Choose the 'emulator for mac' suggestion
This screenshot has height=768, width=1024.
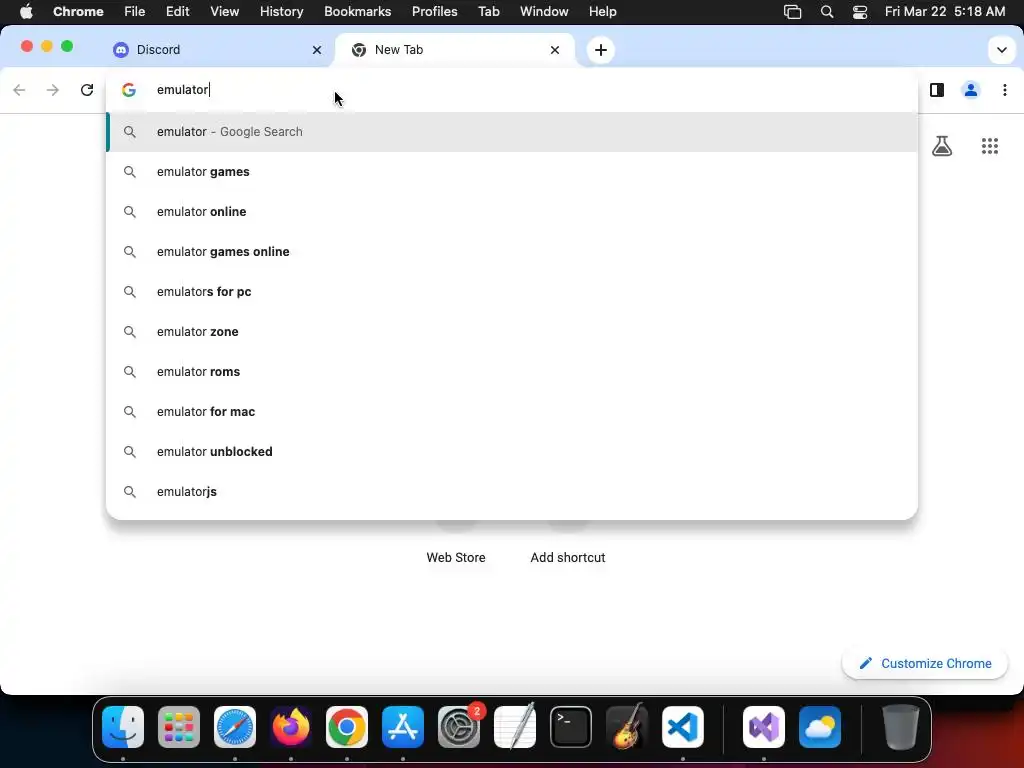pyautogui.click(x=512, y=411)
